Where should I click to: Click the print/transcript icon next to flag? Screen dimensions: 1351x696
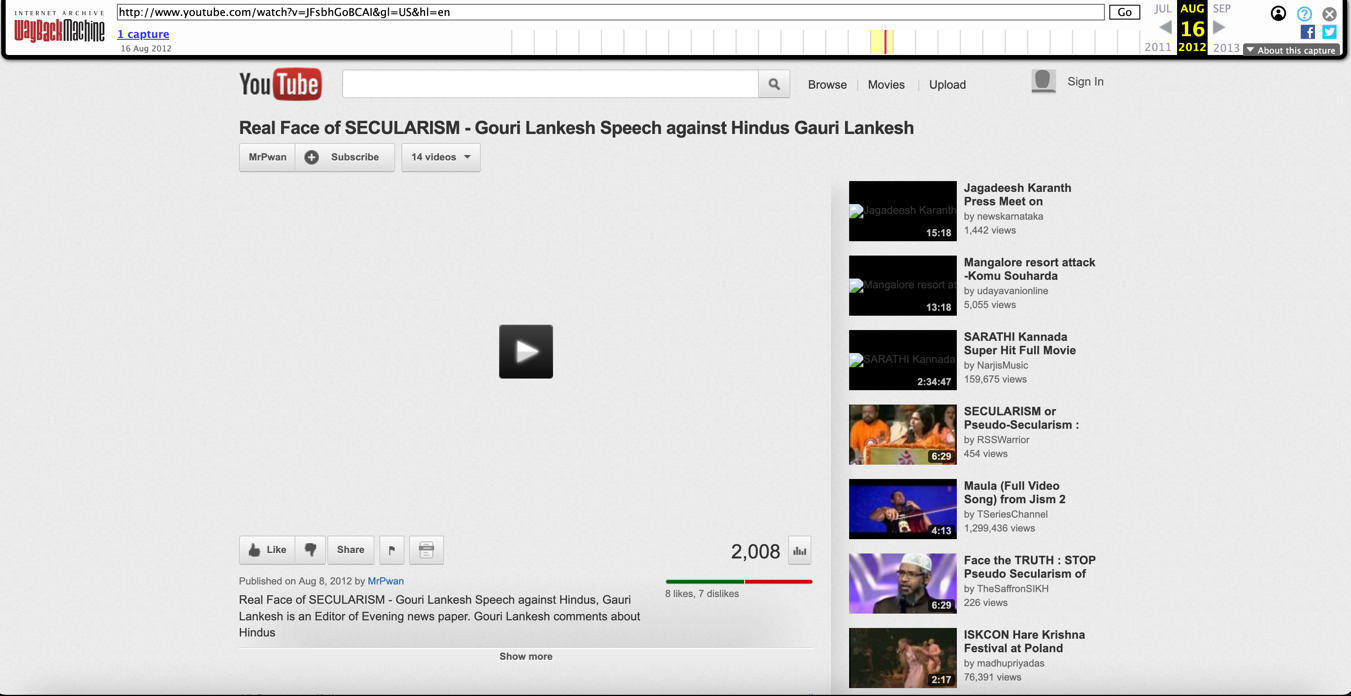pyautogui.click(x=426, y=549)
